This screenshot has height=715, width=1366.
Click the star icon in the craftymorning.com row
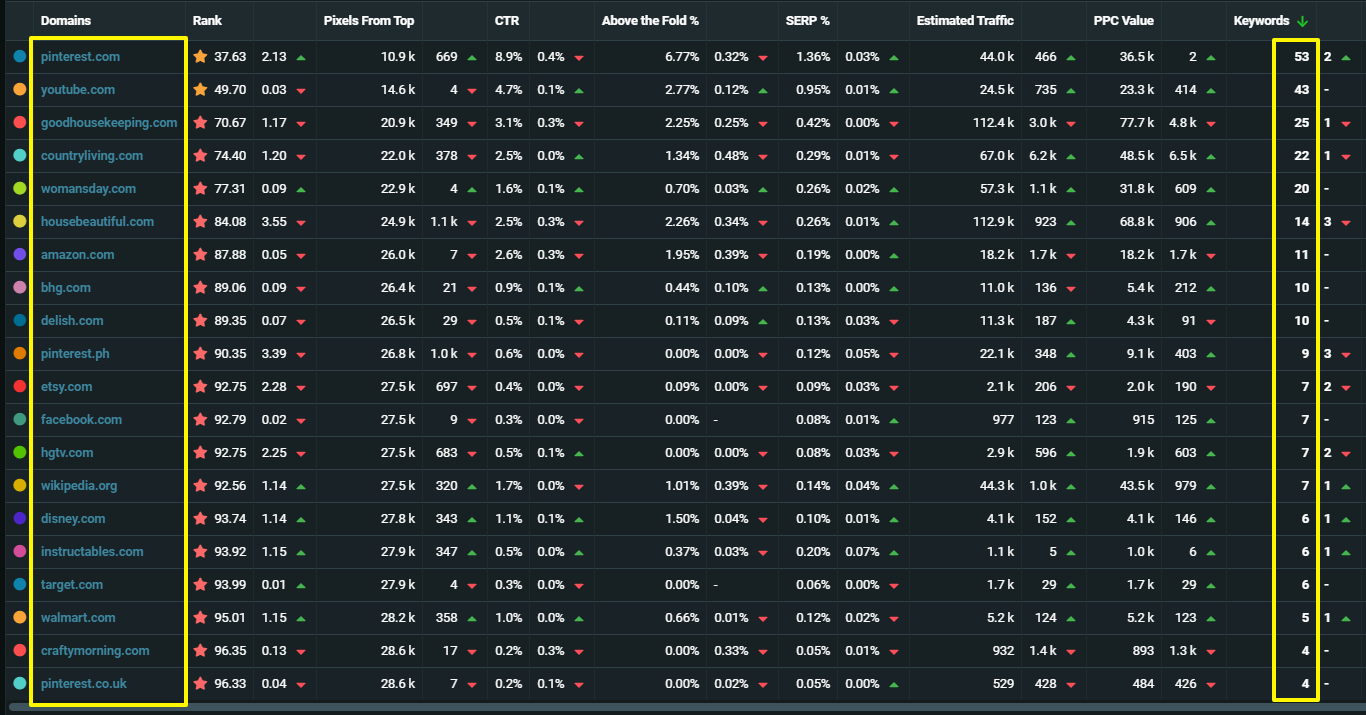click(200, 651)
